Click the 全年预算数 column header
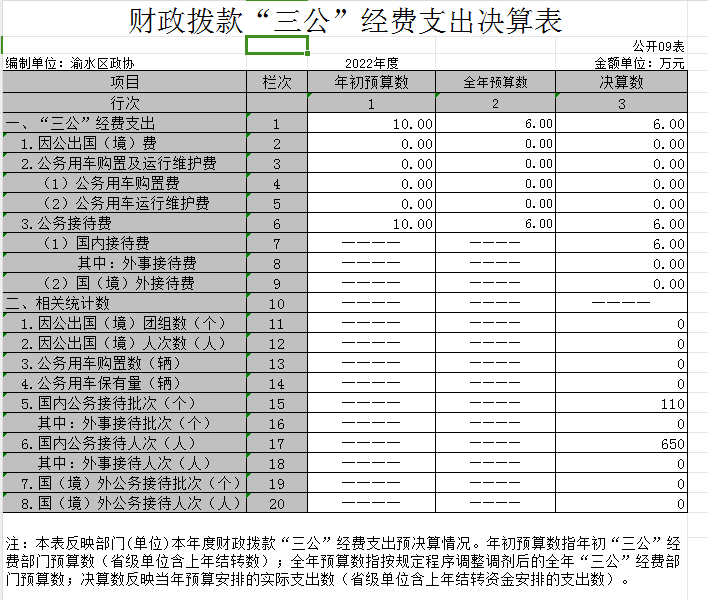 (496, 82)
